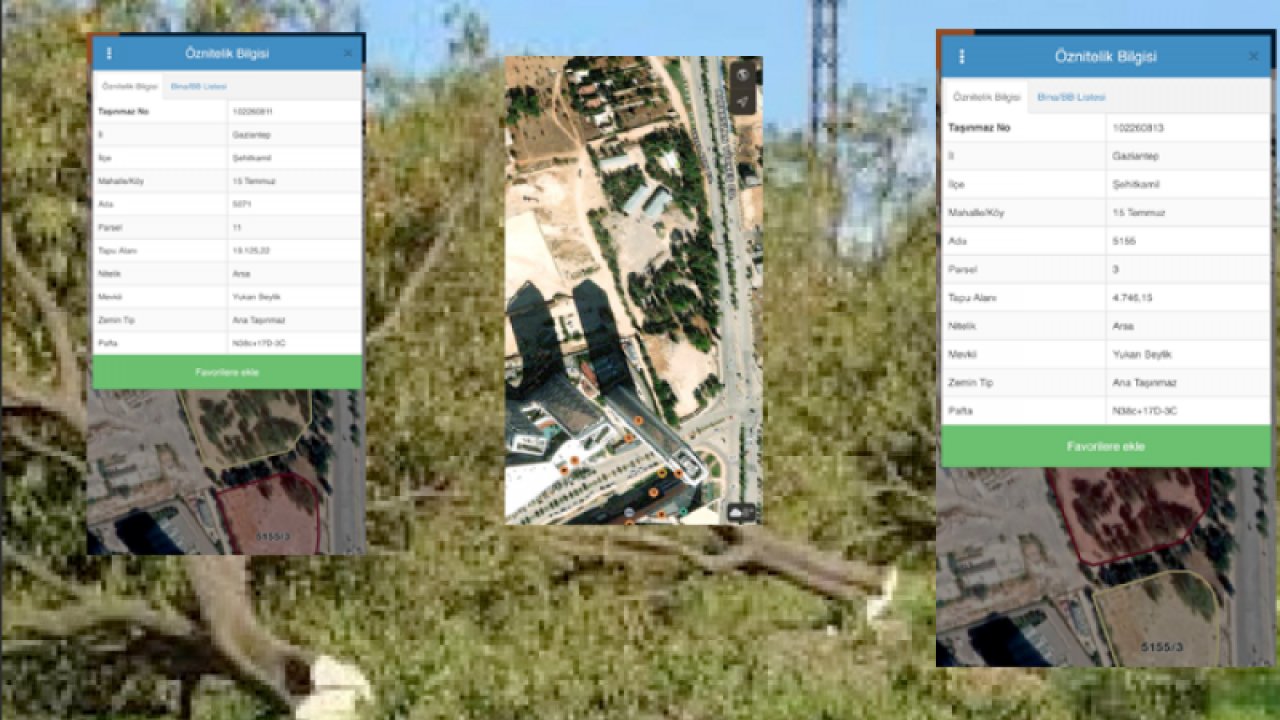
Task: Select Öznitelik Bilgisi tab in left panel
Action: [x=130, y=87]
